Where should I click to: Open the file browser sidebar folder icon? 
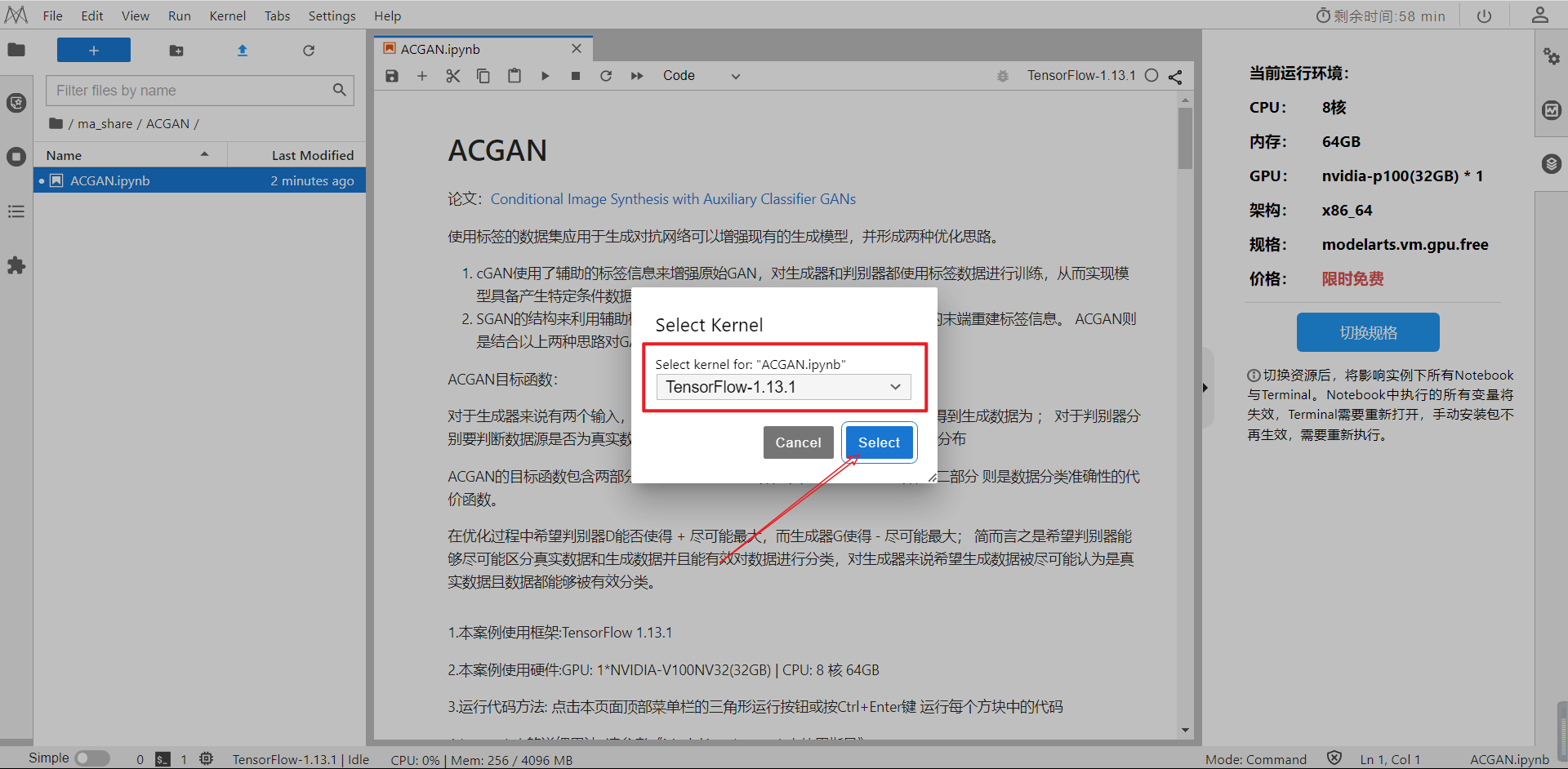tap(16, 51)
